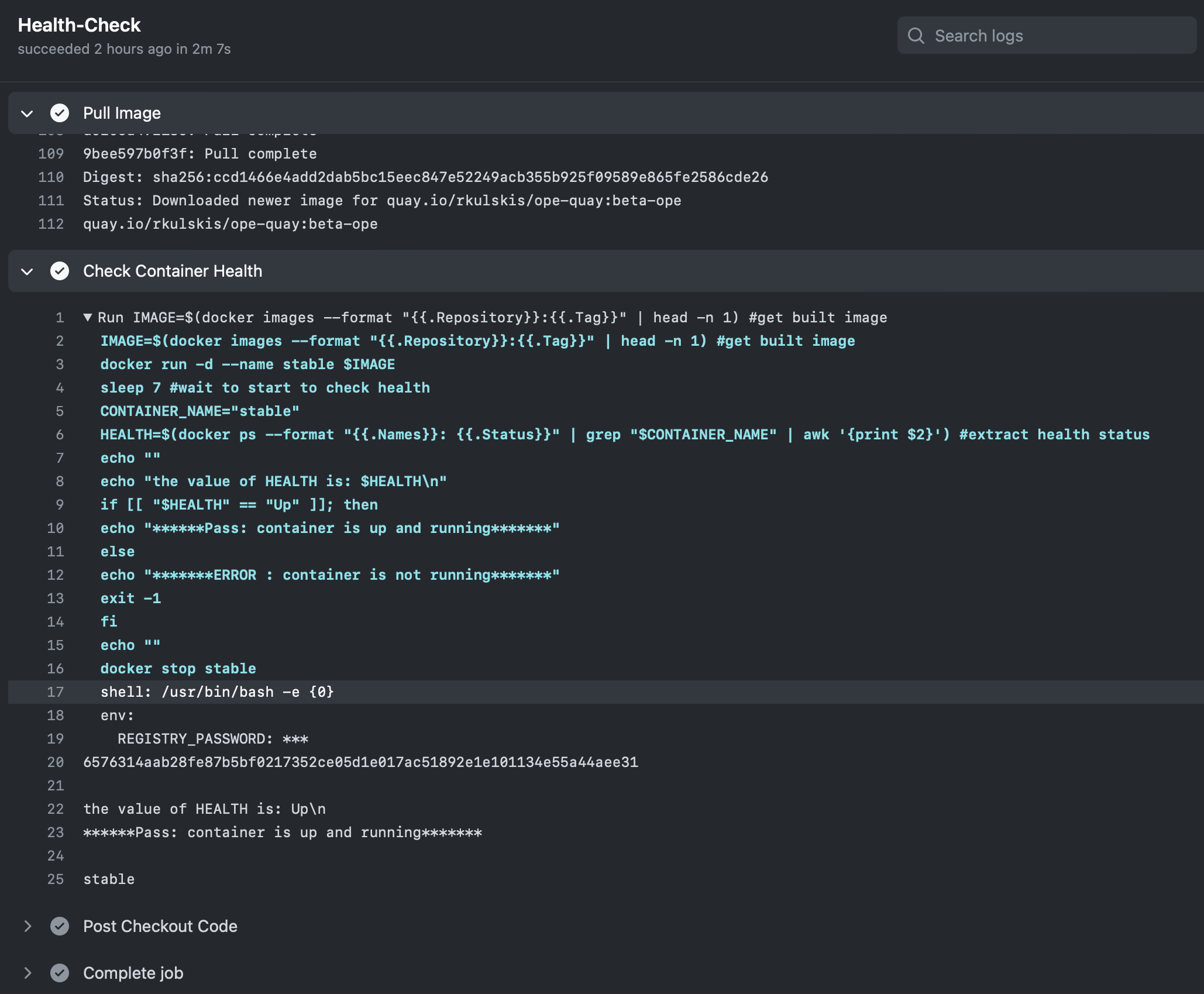Click the Post Checkout Code title
1204x994 pixels.
click(160, 926)
